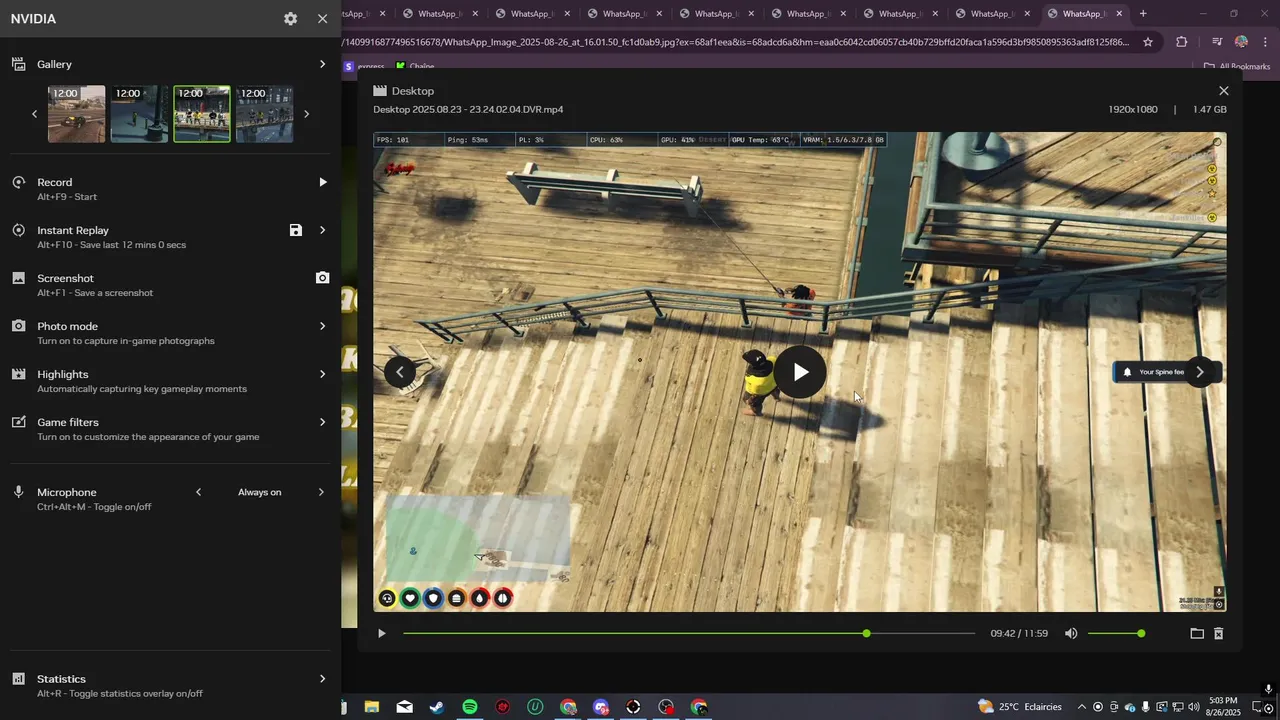Open the taskbar clock showing 5:03 PM
This screenshot has height=720, width=1280.
coord(1223,706)
